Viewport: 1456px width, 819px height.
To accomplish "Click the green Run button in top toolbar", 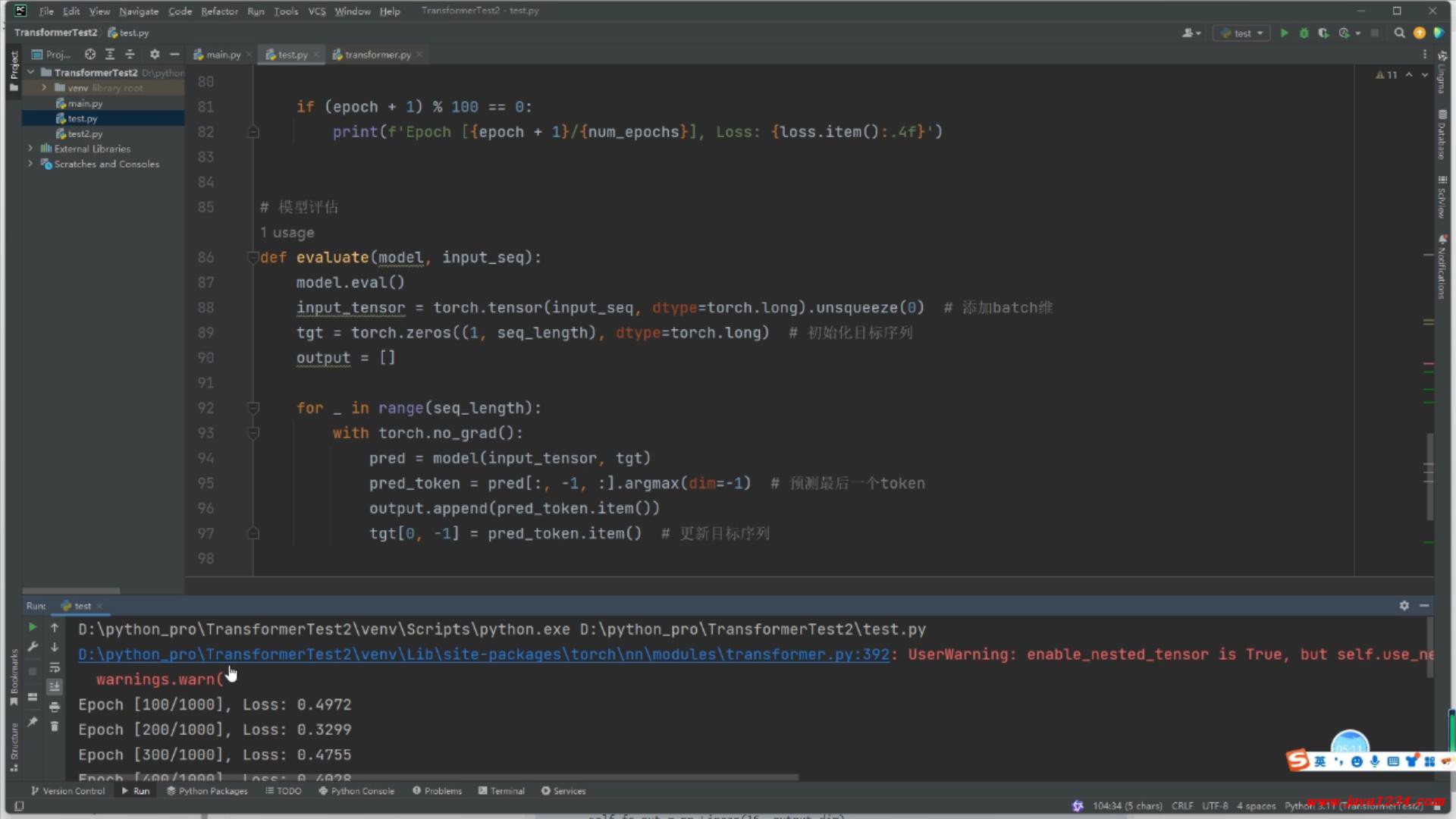I will pos(1284,33).
